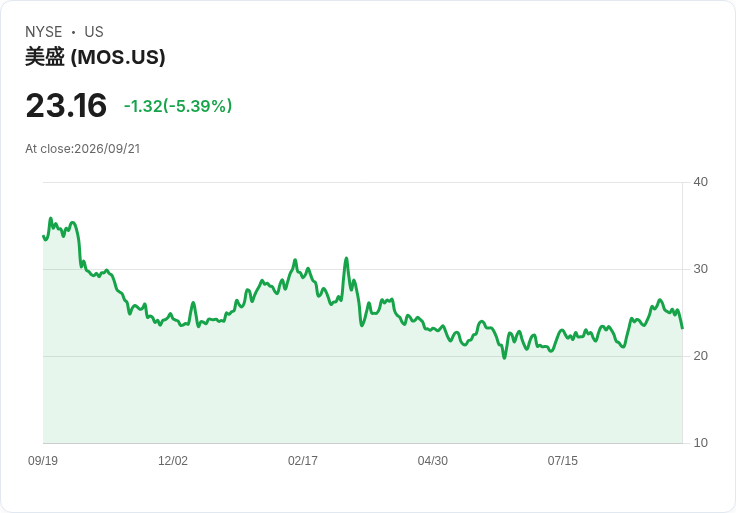Click the 07/15 x-axis date label

click(563, 461)
